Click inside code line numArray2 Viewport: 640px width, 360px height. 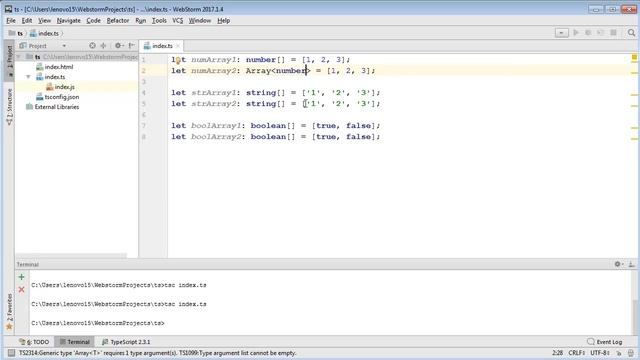coord(273,71)
